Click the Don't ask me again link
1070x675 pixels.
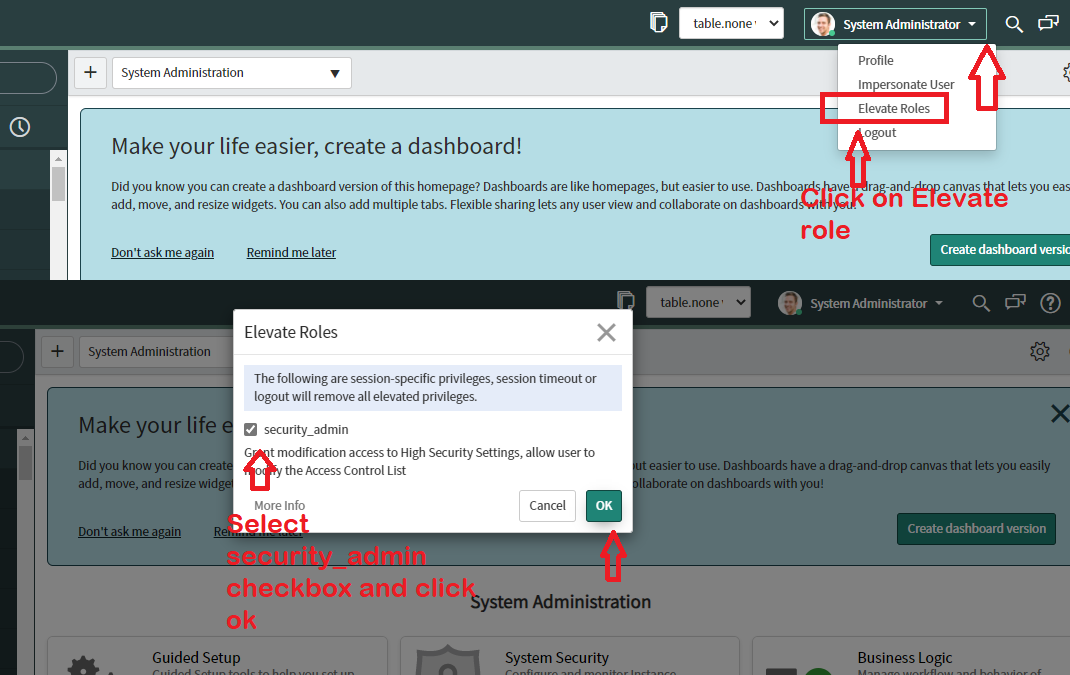[162, 252]
